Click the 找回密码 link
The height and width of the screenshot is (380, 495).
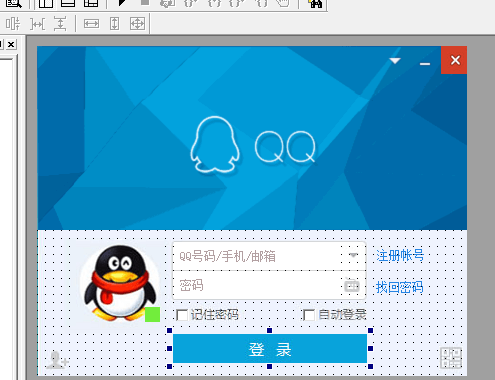pos(400,287)
